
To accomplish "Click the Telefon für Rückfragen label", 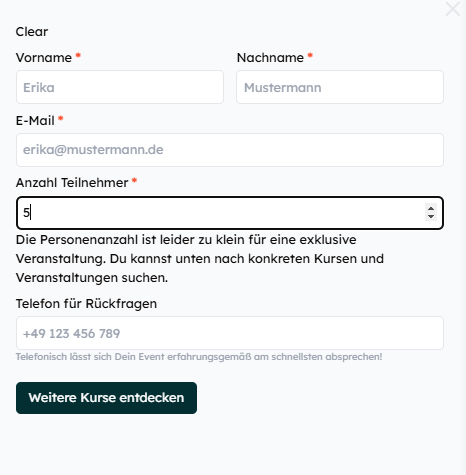I will point(86,304).
